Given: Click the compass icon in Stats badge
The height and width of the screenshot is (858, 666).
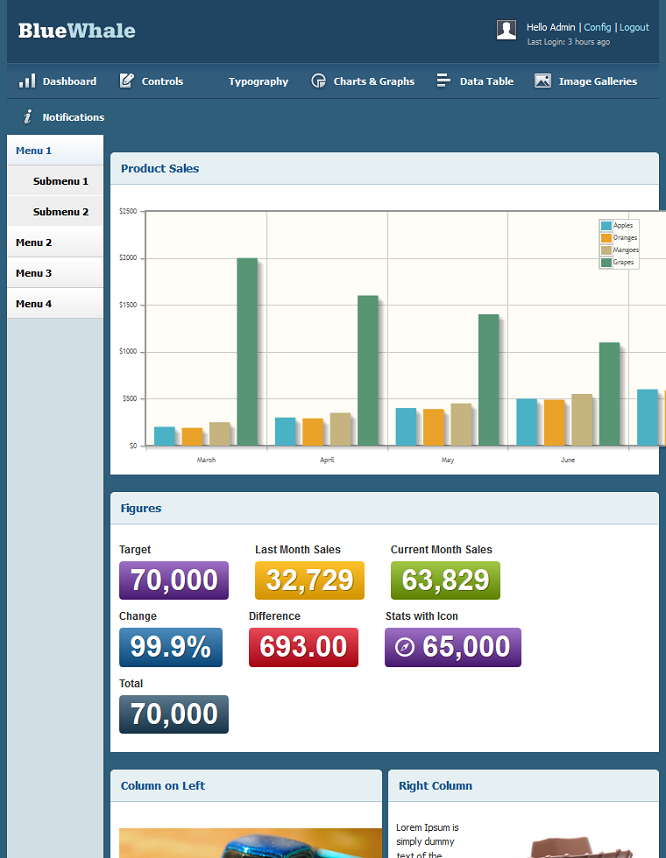Looking at the screenshot, I should tap(405, 647).
